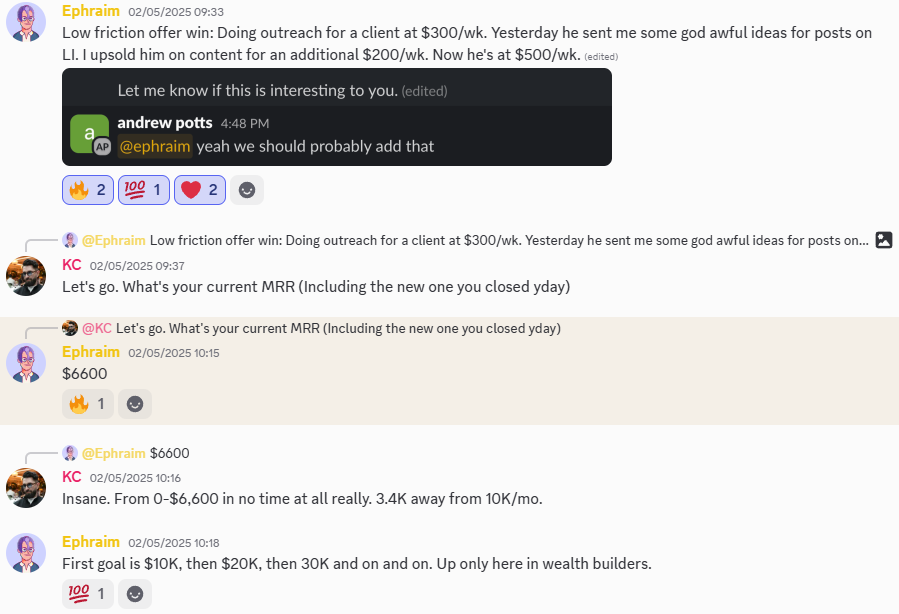Image resolution: width=899 pixels, height=614 pixels.
Task: Click the KC username on the 10:16 message
Action: click(x=72, y=476)
